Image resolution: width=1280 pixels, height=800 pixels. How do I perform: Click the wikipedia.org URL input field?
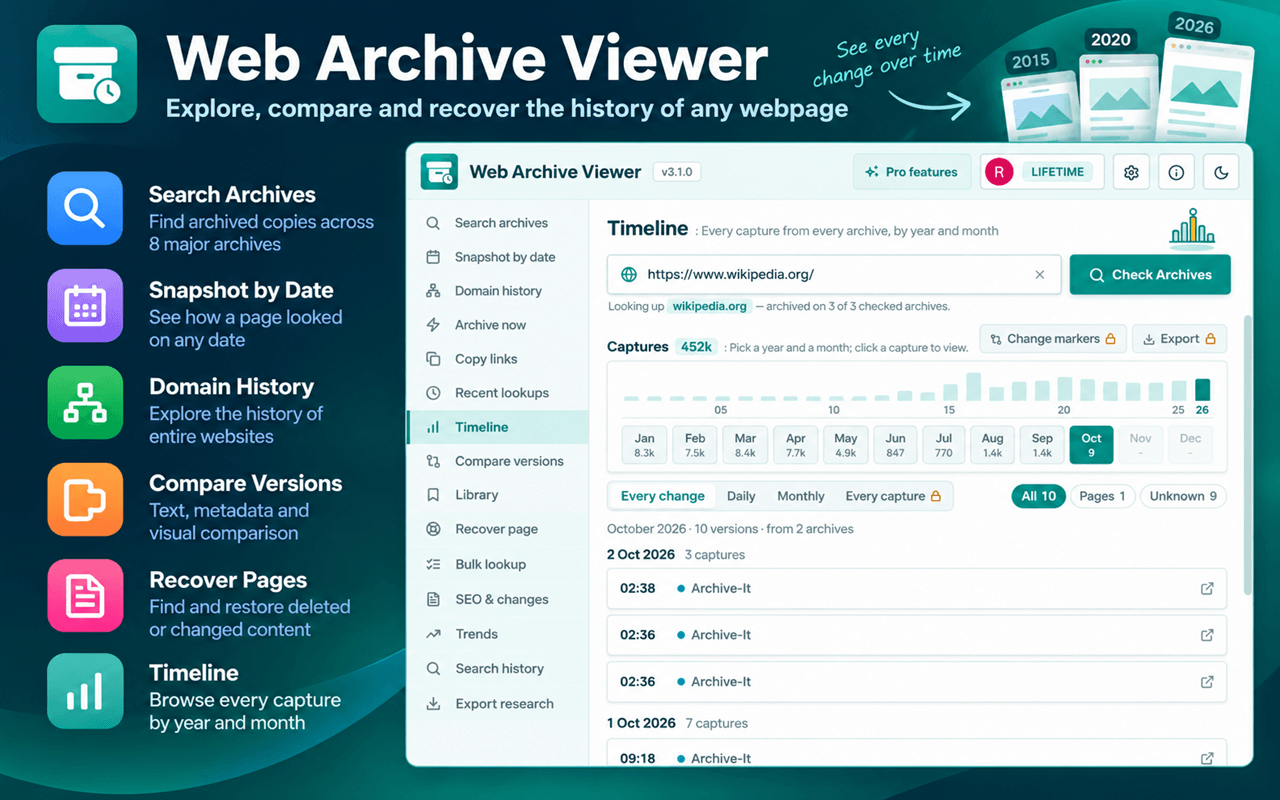(834, 274)
